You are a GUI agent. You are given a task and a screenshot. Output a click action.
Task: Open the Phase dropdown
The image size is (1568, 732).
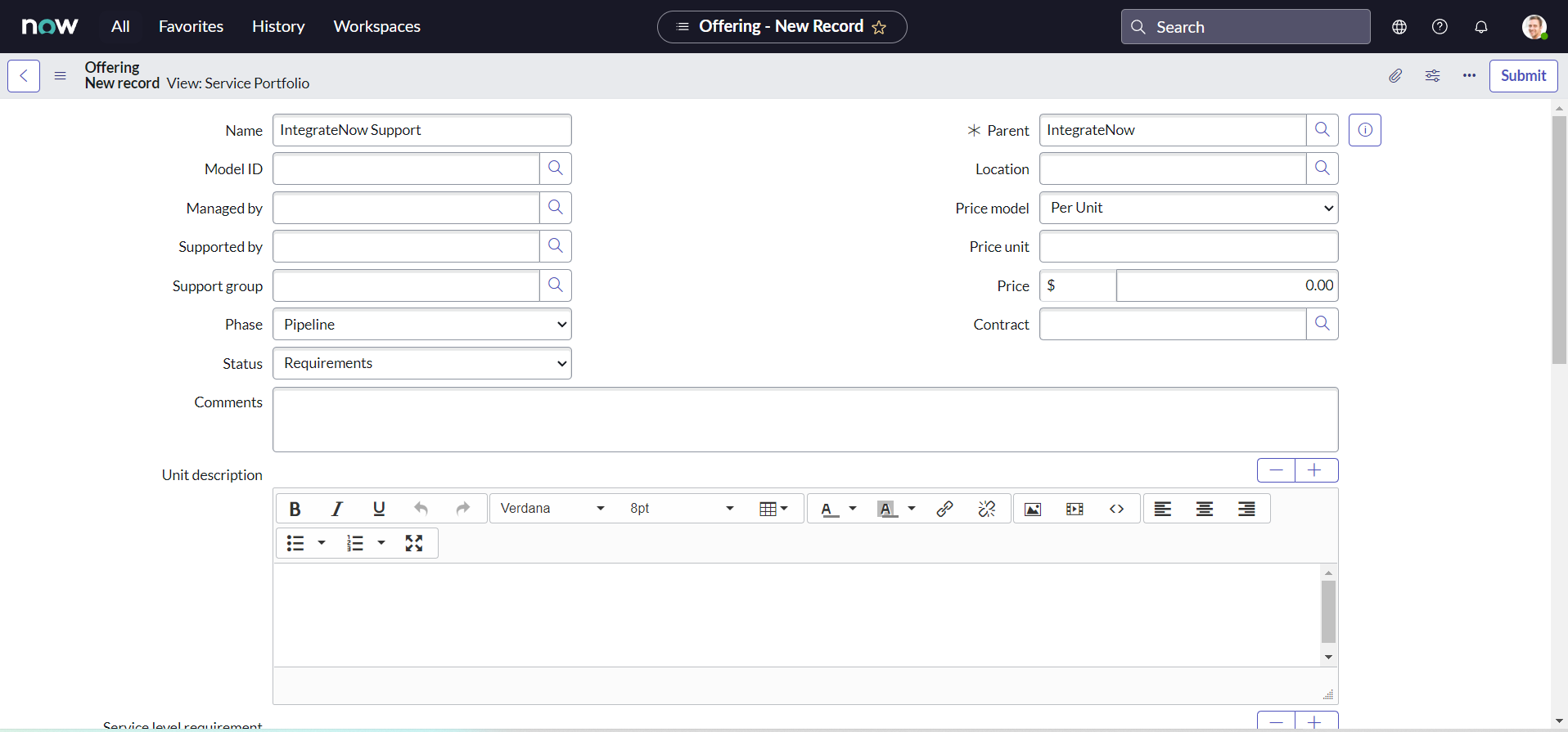coord(422,325)
